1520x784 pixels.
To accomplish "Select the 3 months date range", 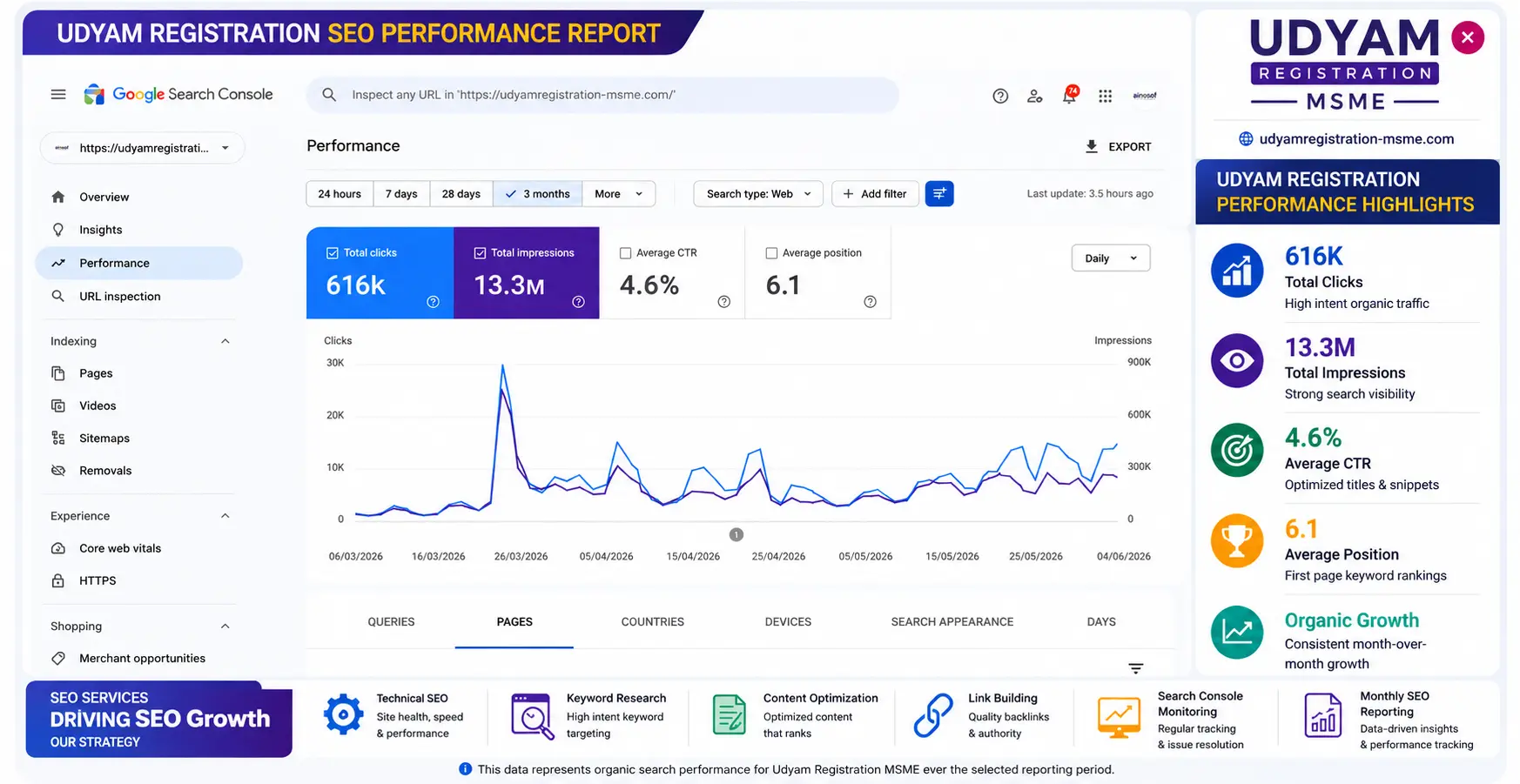I will coord(538,193).
